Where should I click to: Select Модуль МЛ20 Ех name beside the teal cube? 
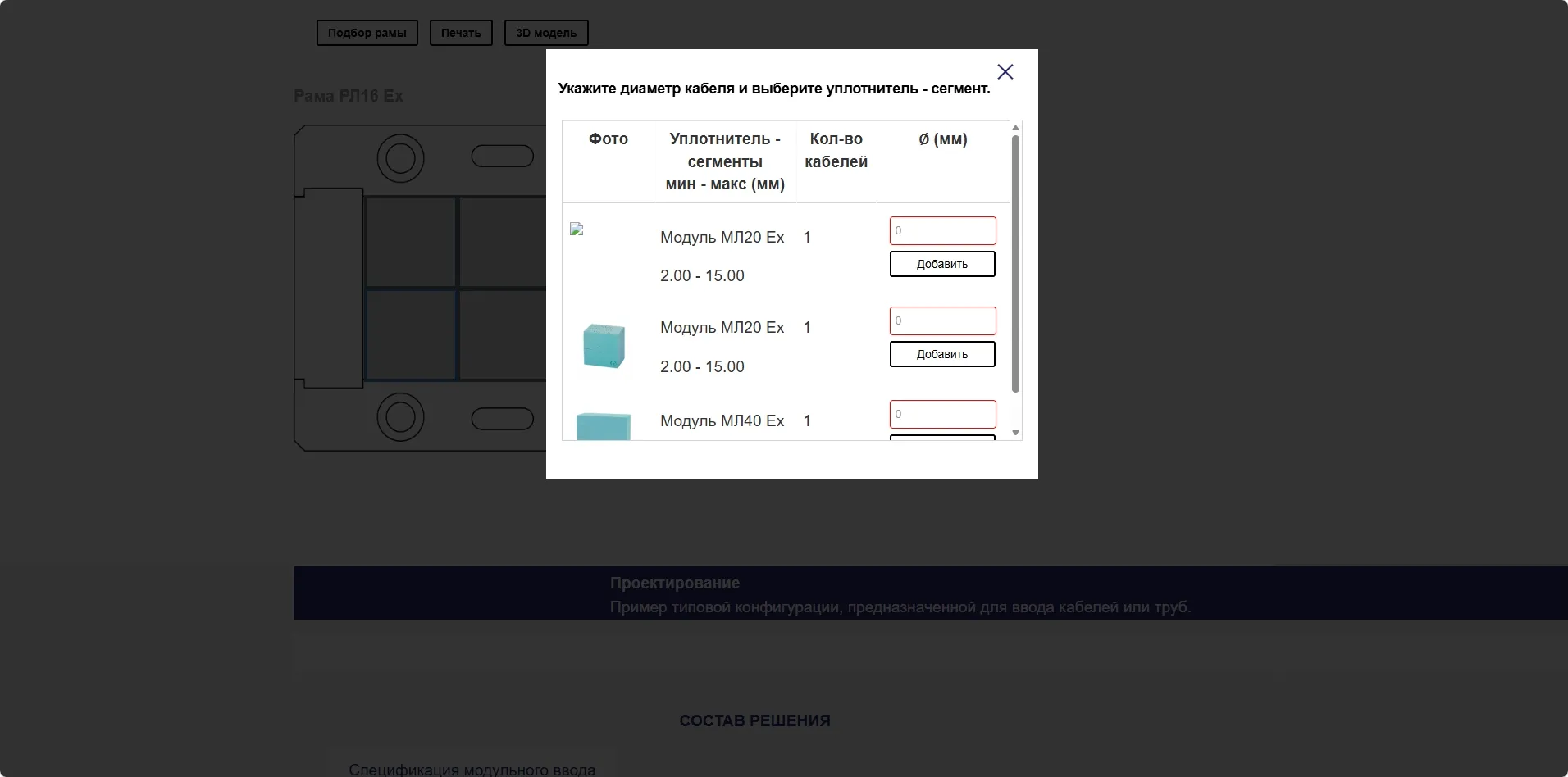pyautogui.click(x=722, y=328)
